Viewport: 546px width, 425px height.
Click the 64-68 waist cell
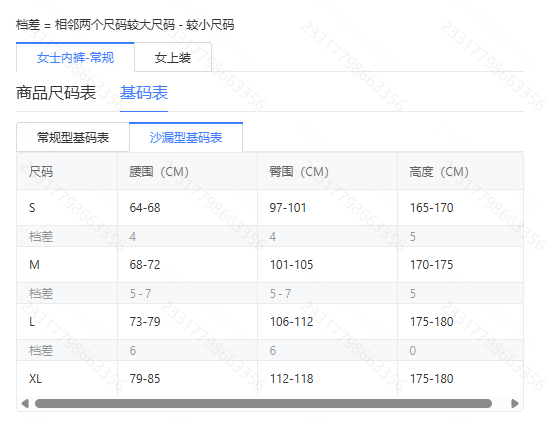[145, 208]
